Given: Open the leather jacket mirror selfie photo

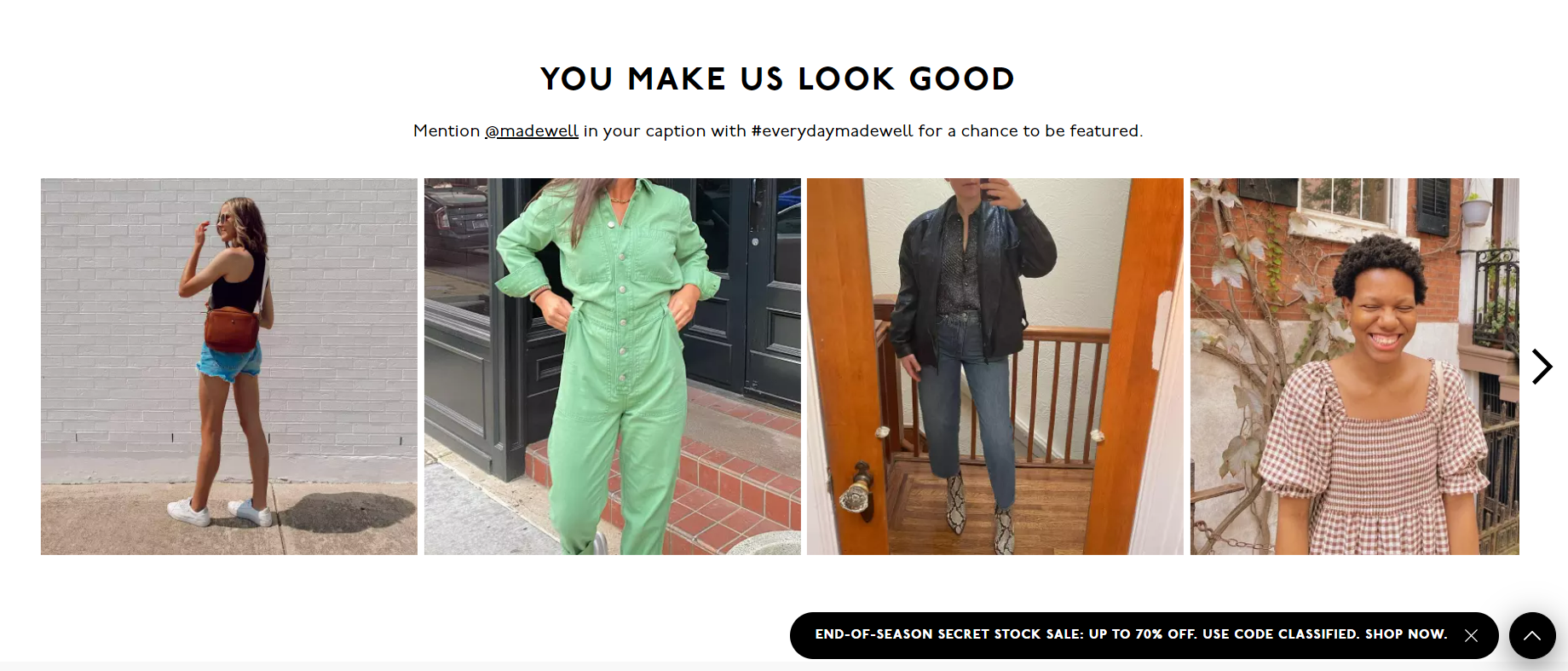Looking at the screenshot, I should click(995, 367).
